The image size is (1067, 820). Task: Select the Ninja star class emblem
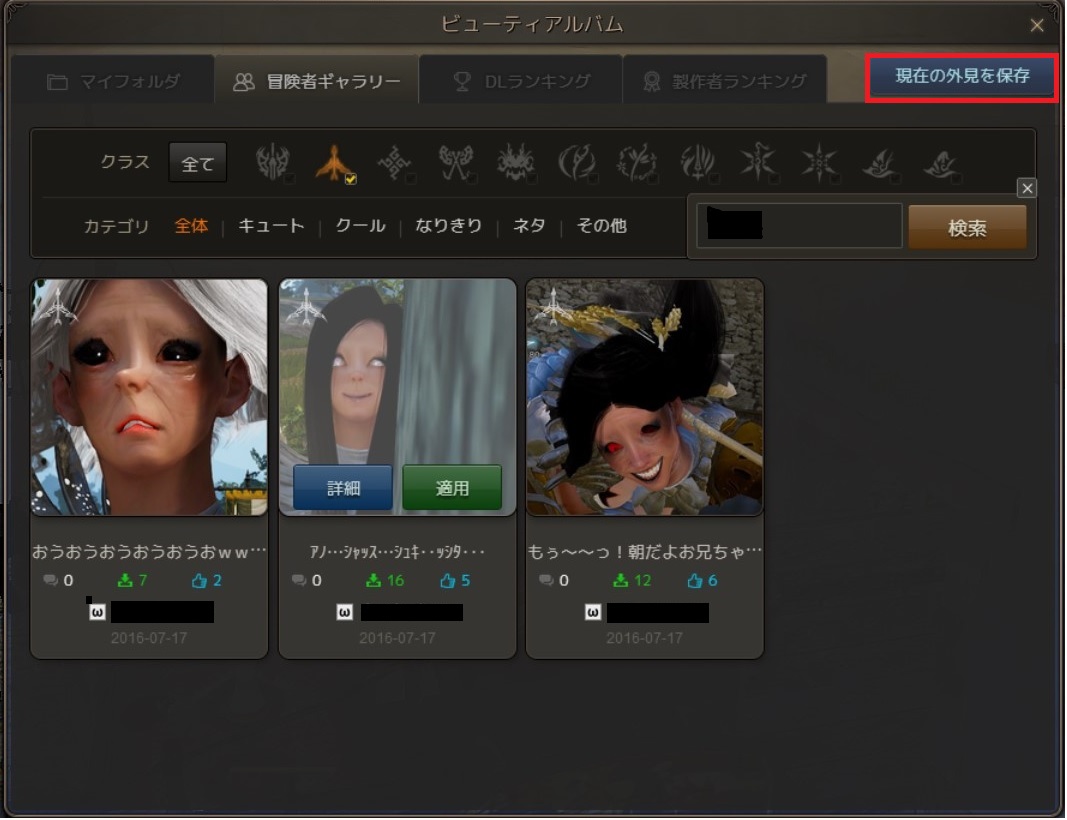[819, 162]
